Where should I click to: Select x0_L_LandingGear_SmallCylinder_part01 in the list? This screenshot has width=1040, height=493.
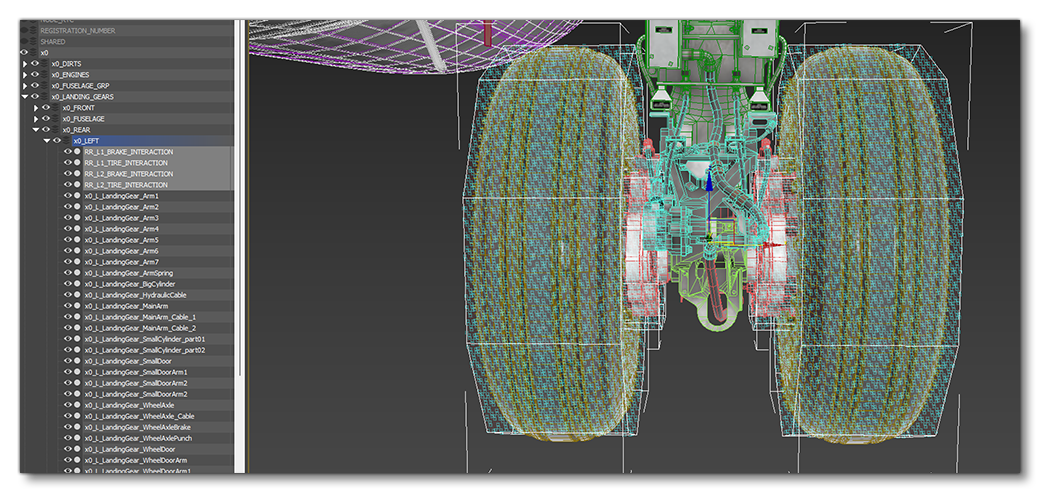point(145,339)
